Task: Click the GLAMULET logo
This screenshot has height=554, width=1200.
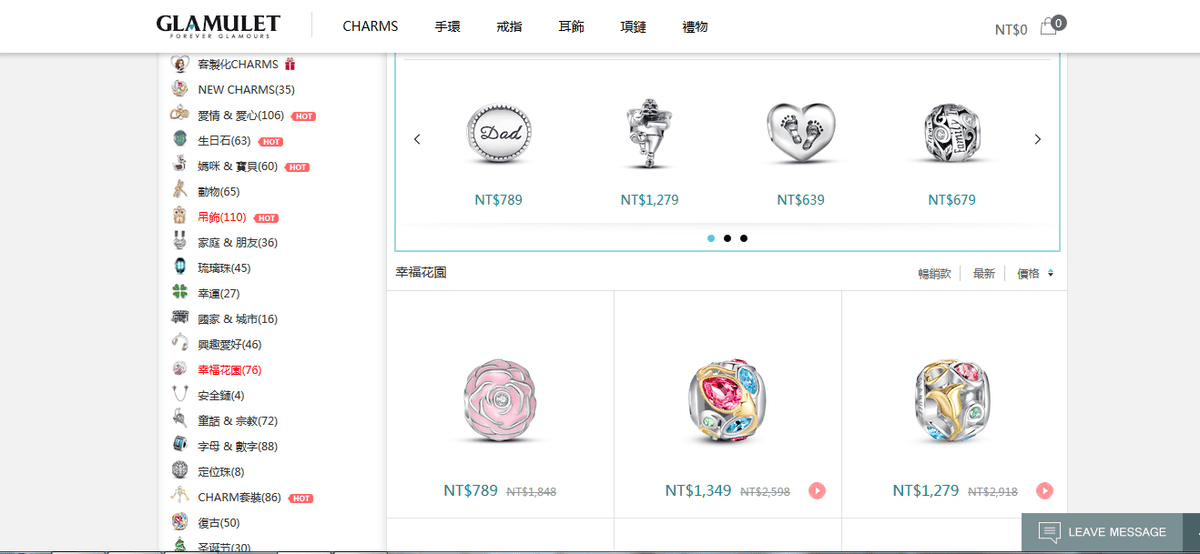Action: (x=218, y=27)
